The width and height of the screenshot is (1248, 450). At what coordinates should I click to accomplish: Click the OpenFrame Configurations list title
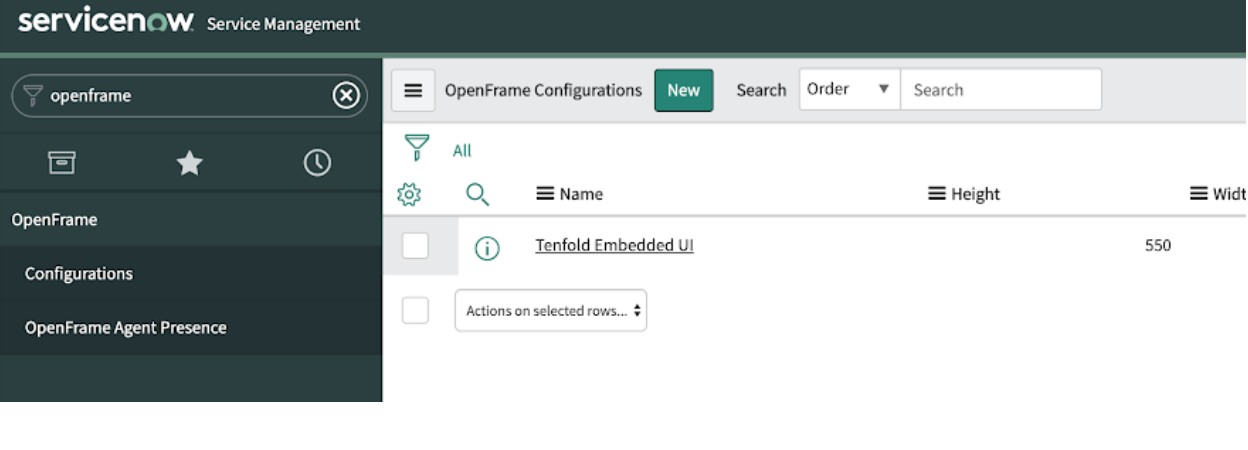pyautogui.click(x=543, y=90)
